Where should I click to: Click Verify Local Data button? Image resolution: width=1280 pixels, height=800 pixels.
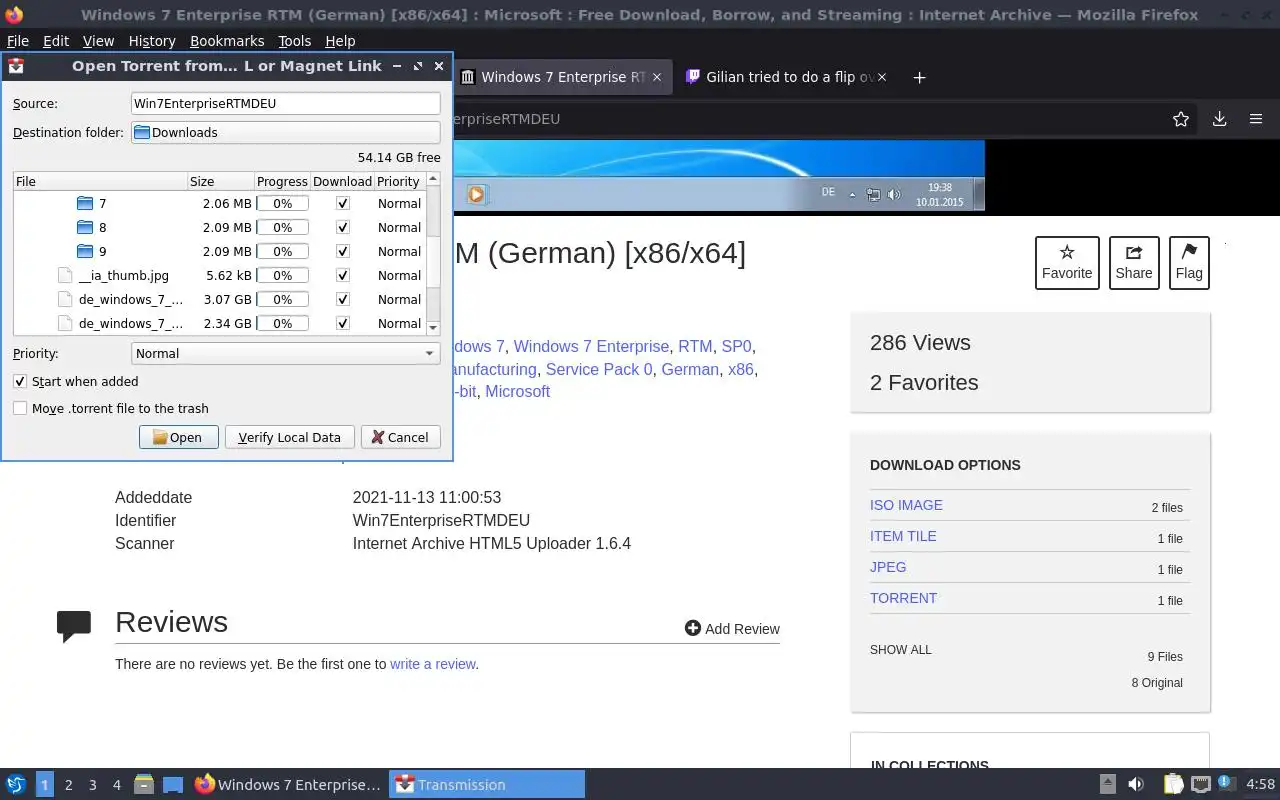coord(289,437)
